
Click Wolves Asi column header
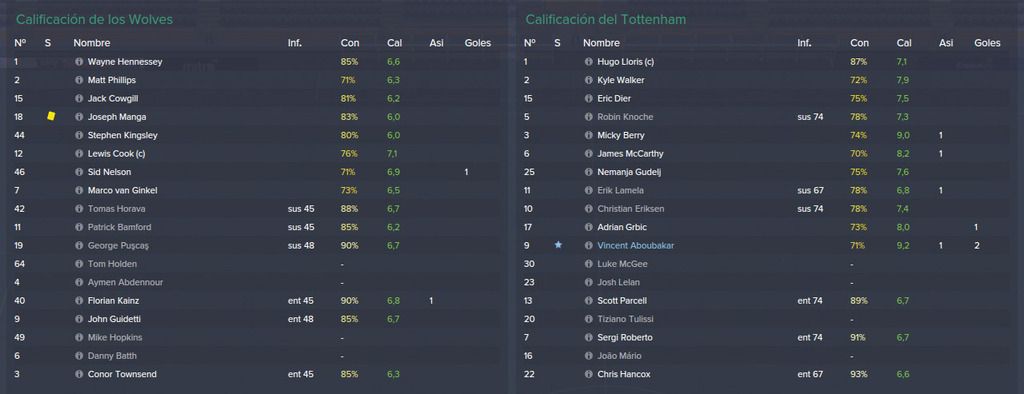[x=436, y=43]
